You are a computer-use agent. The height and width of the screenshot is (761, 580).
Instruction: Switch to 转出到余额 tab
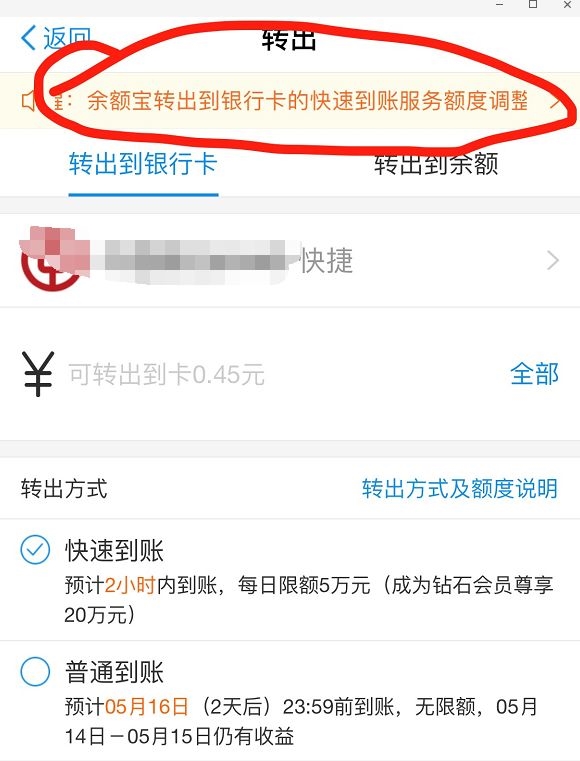pos(436,164)
